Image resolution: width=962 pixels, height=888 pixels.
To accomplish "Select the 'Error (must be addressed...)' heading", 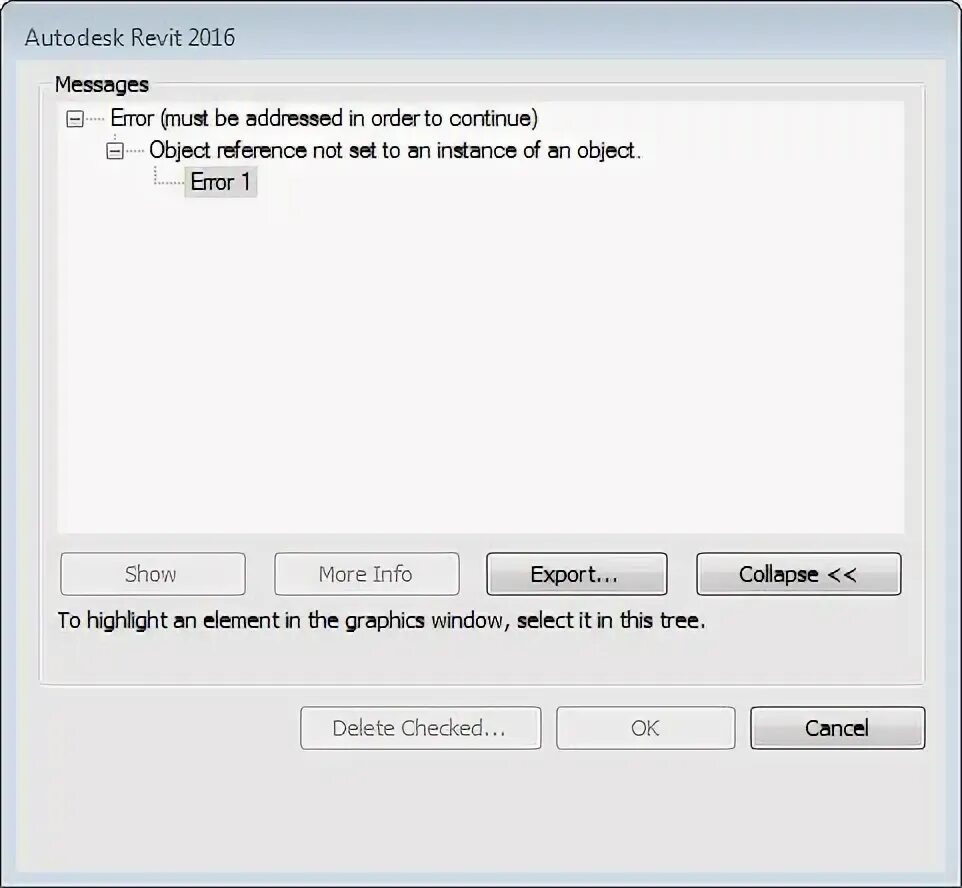I will (324, 118).
